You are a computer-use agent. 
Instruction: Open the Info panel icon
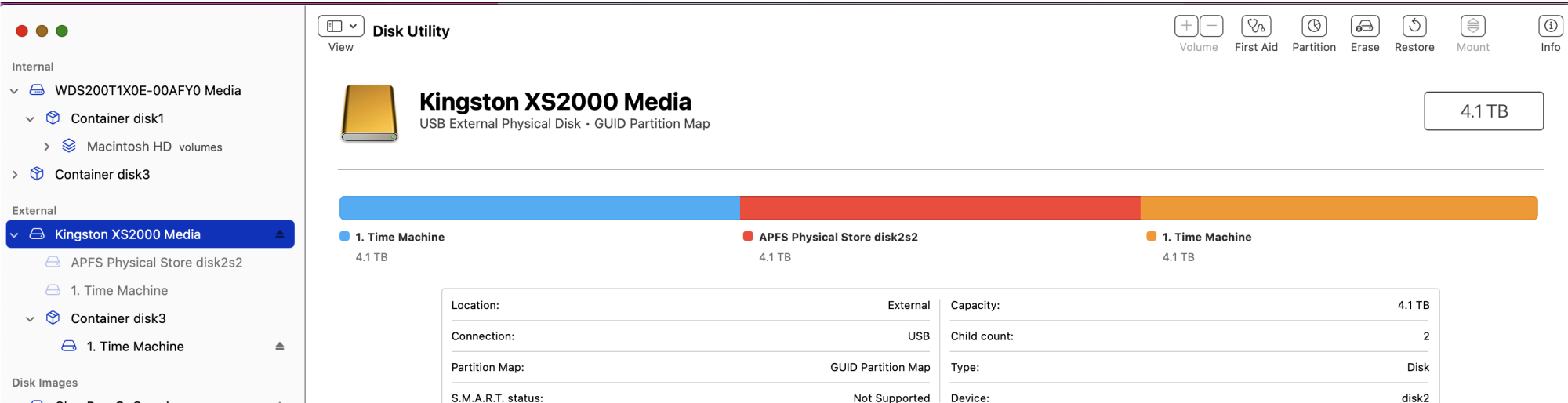click(x=1550, y=26)
